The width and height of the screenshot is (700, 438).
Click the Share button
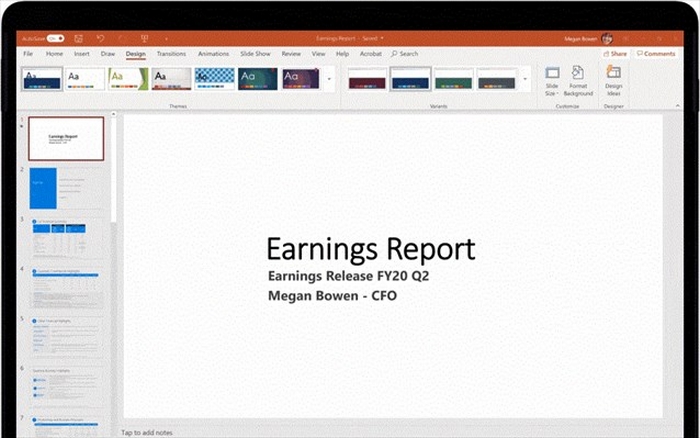click(615, 54)
